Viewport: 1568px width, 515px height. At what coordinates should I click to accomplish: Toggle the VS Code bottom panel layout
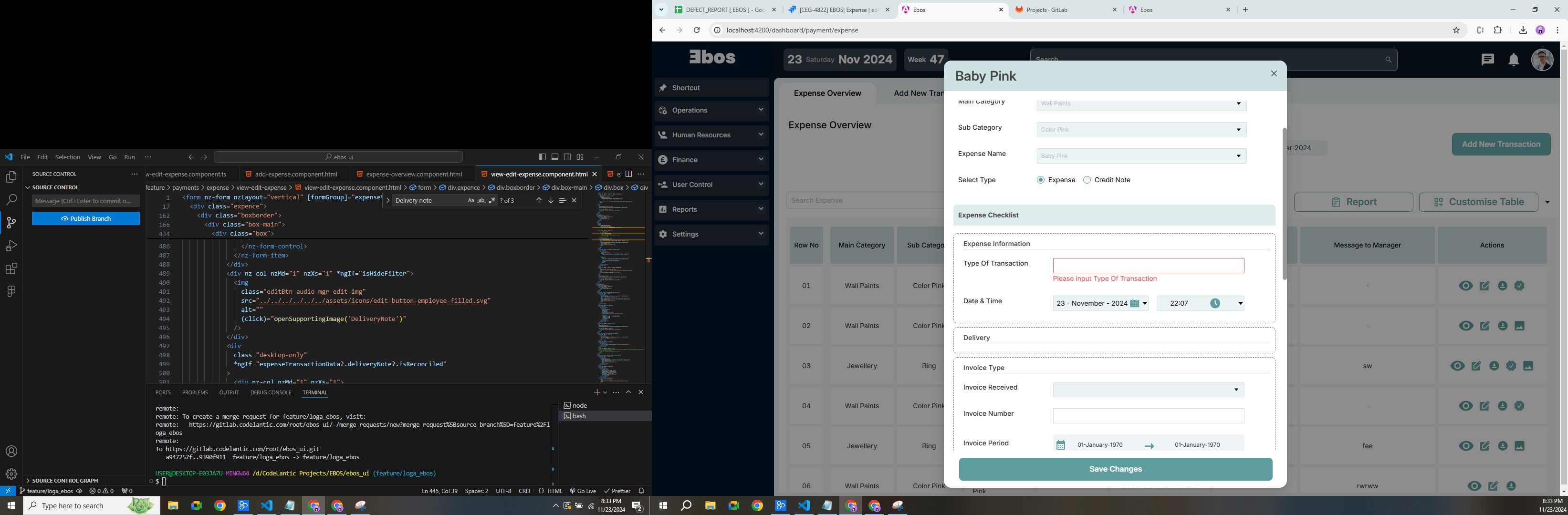[x=554, y=157]
